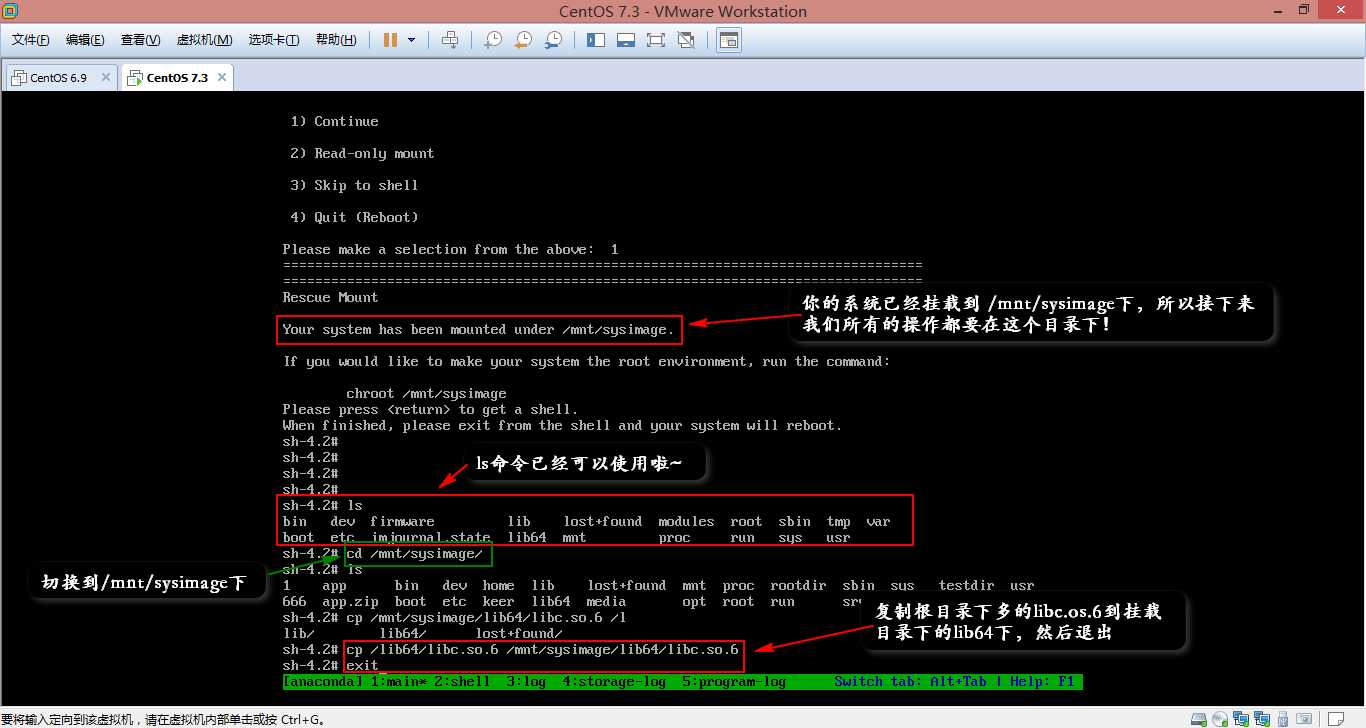Open the 编辑(E) menu
Screen dimensions: 1366x728
[x=85, y=40]
